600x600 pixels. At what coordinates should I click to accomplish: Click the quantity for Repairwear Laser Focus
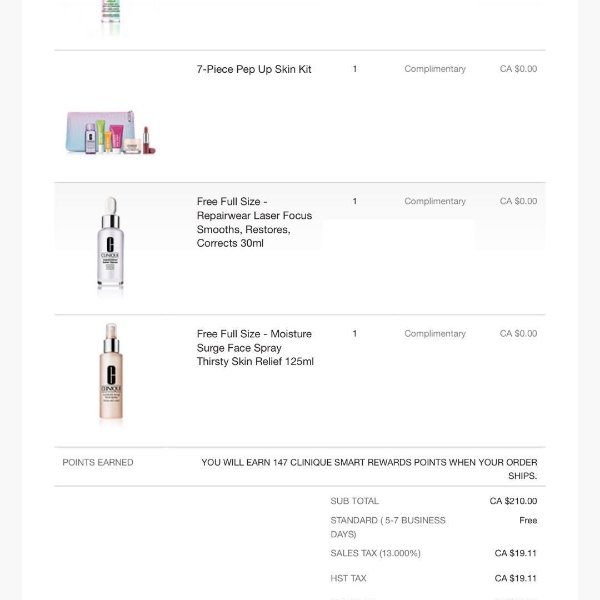(355, 201)
